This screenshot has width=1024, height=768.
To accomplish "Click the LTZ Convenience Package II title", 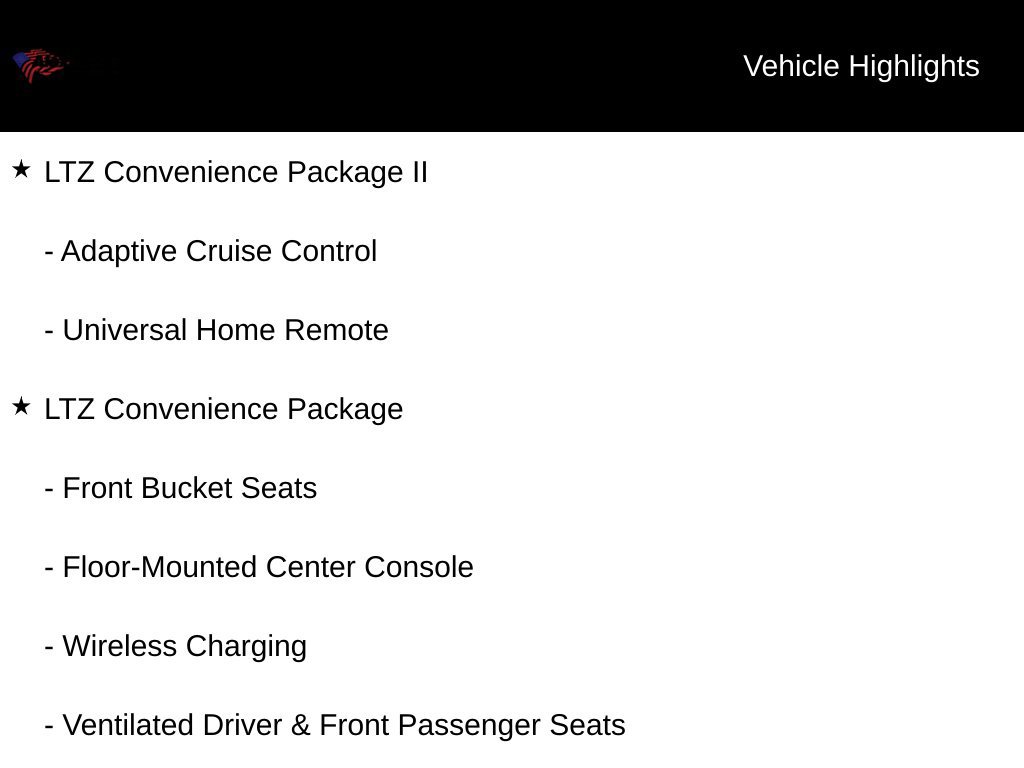I will point(236,172).
